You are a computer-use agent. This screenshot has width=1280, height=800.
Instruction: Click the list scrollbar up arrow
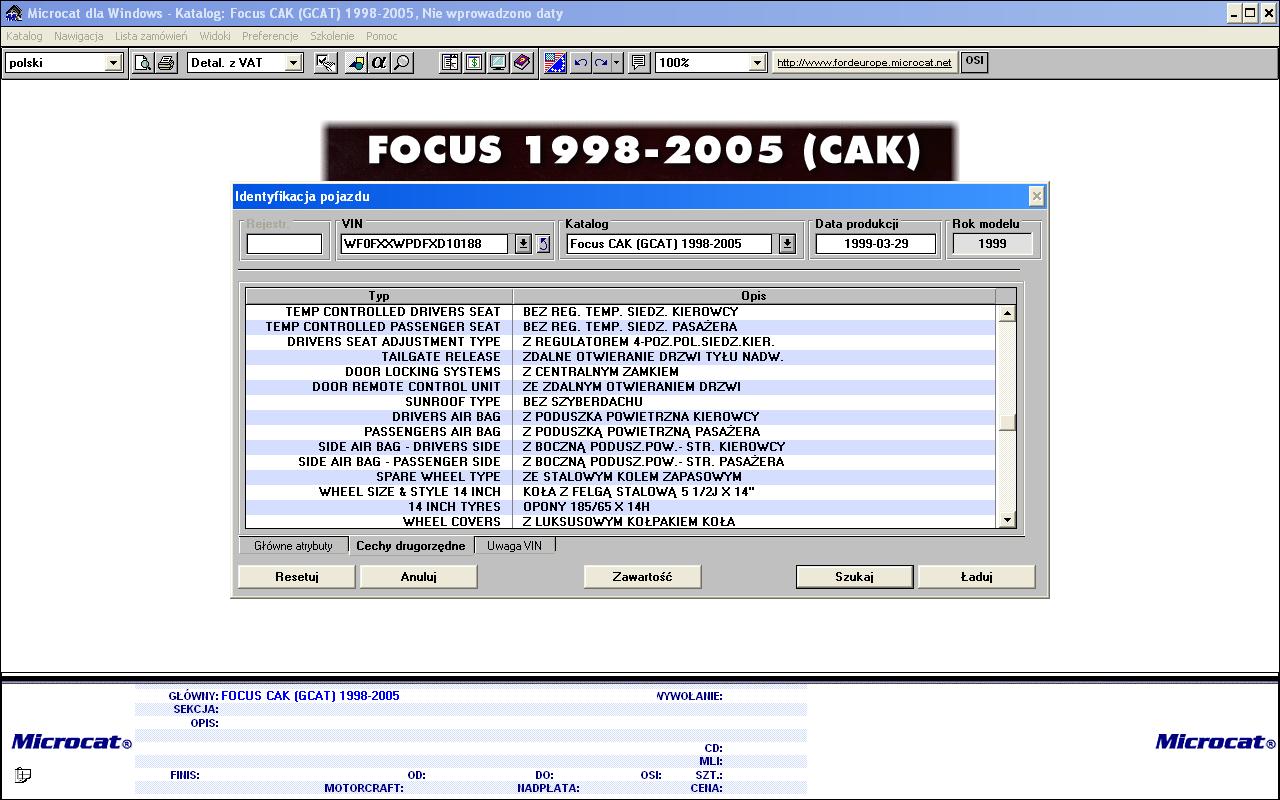click(1007, 313)
